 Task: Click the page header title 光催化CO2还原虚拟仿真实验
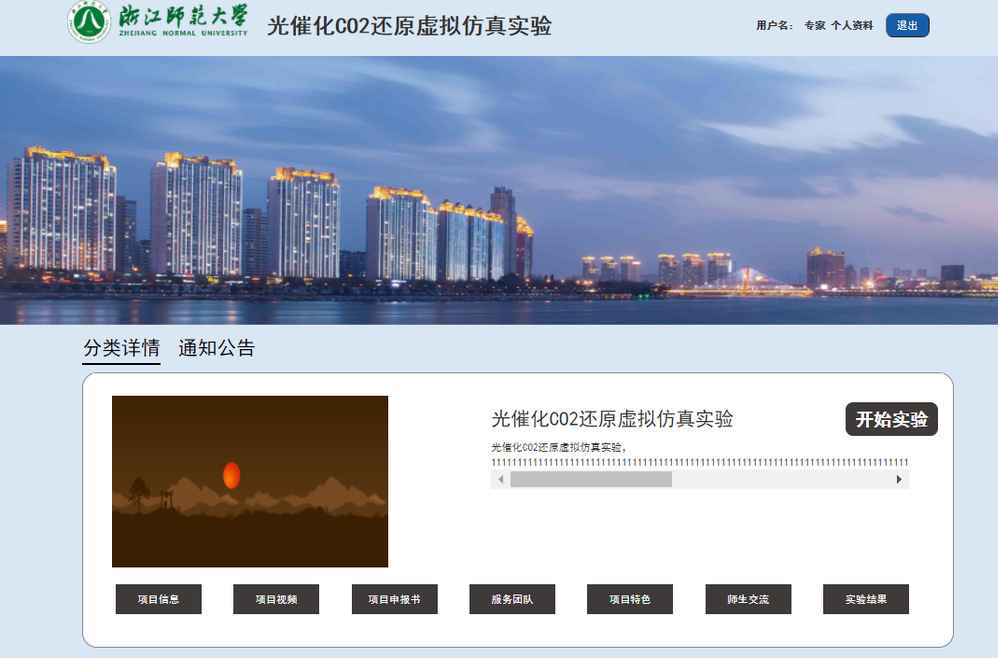coord(409,26)
